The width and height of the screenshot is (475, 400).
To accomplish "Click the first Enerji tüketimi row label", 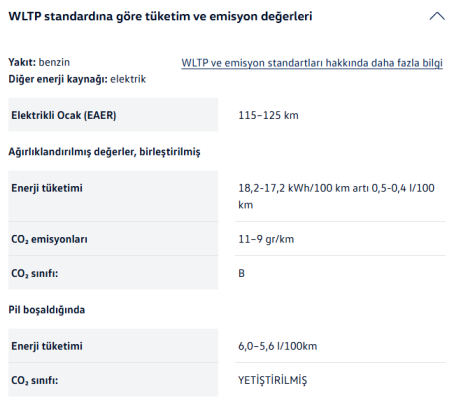I will [x=47, y=188].
